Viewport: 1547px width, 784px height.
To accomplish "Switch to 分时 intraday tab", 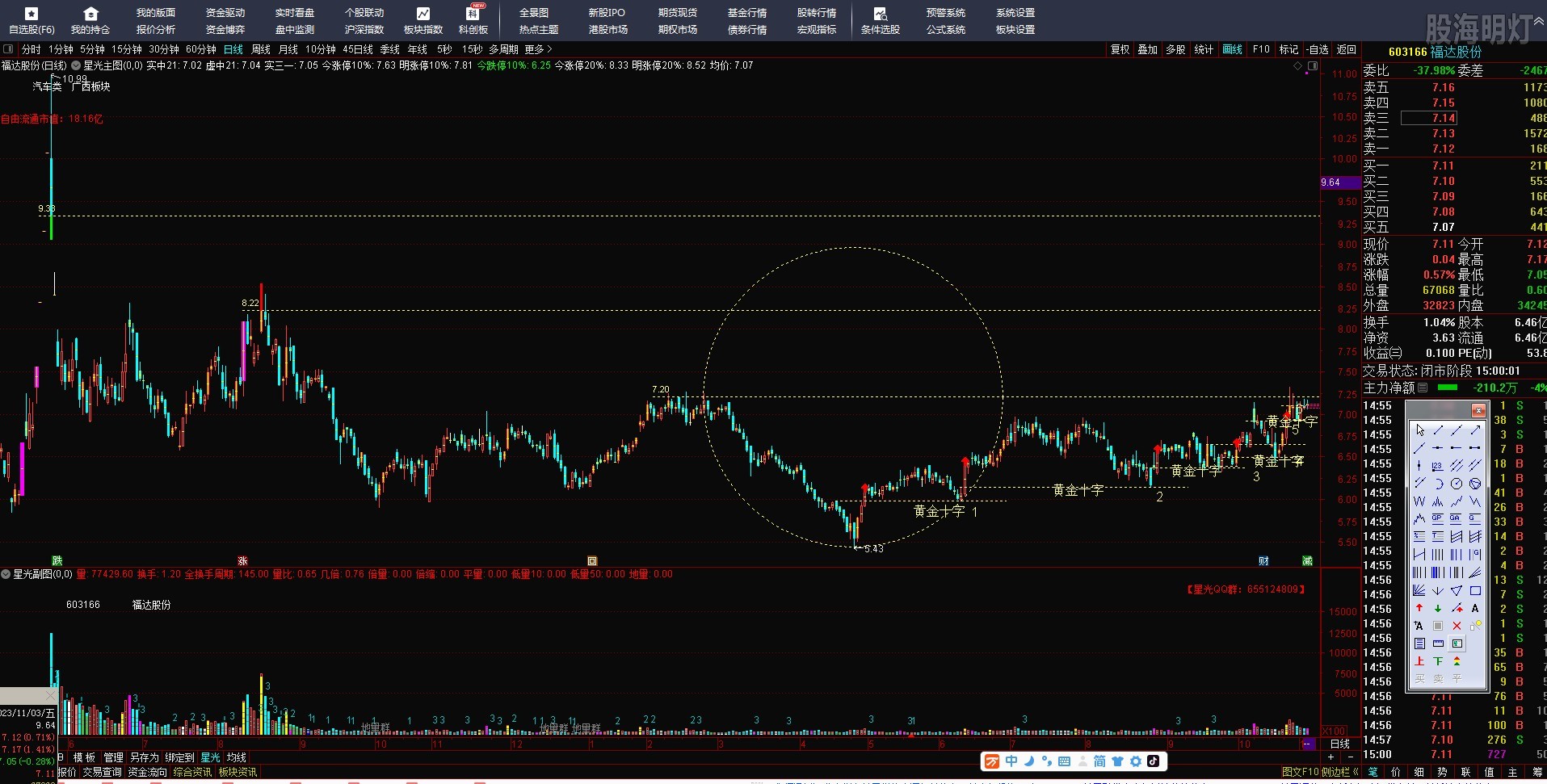I will point(31,49).
